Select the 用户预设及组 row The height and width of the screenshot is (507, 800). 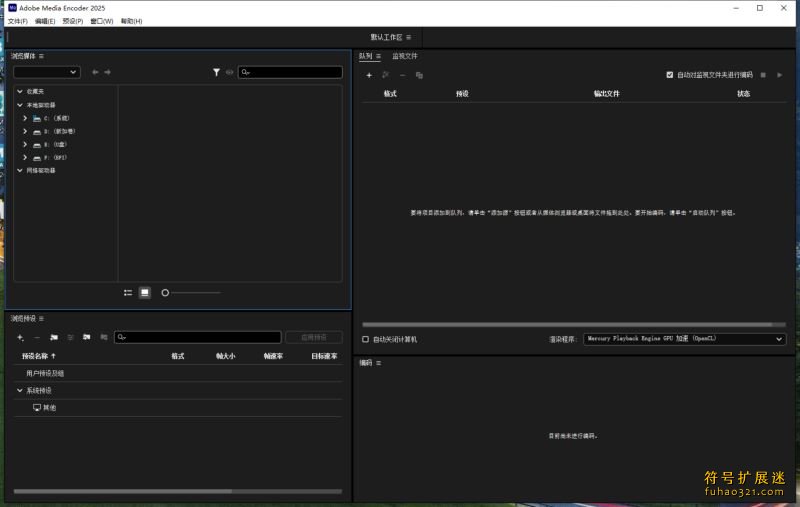(x=178, y=373)
